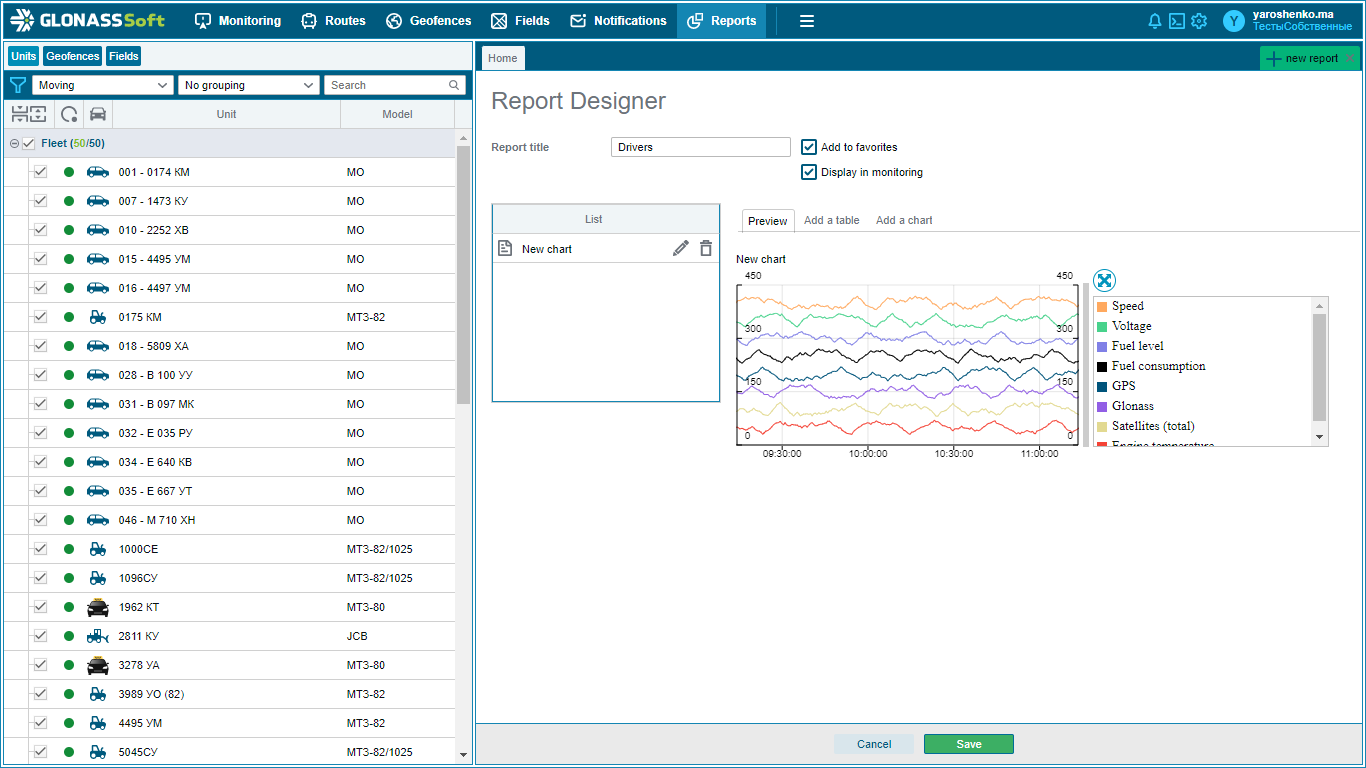Edit New chart with pencil icon
The width and height of the screenshot is (1366, 768).
pyautogui.click(x=681, y=248)
